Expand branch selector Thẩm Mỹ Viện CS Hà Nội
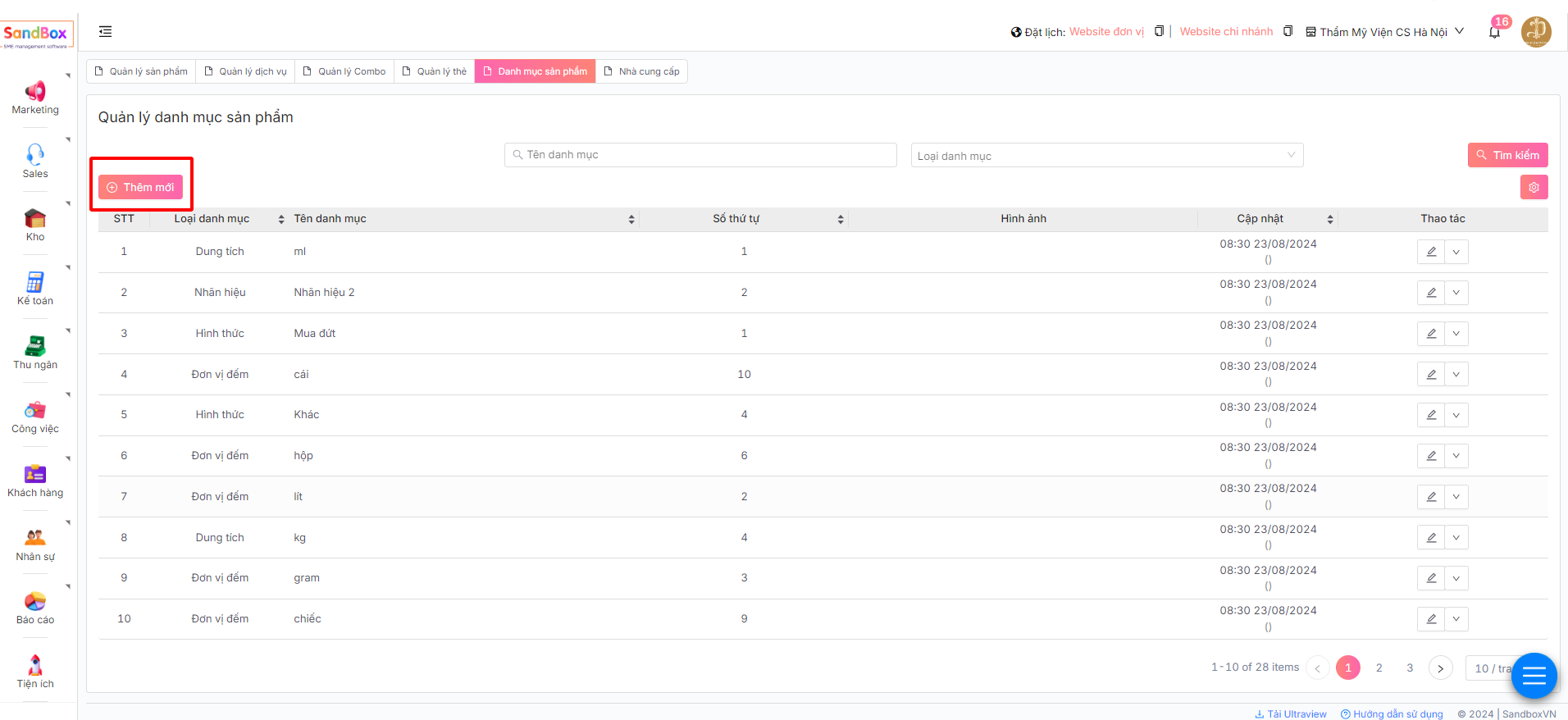Screen dimensions: 1568x720 [1385, 32]
